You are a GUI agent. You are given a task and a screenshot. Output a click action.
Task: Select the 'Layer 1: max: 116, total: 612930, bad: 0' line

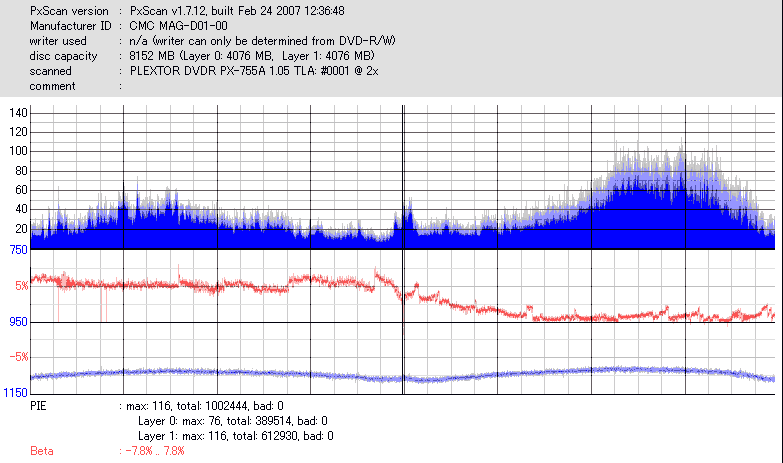[x=236, y=436]
